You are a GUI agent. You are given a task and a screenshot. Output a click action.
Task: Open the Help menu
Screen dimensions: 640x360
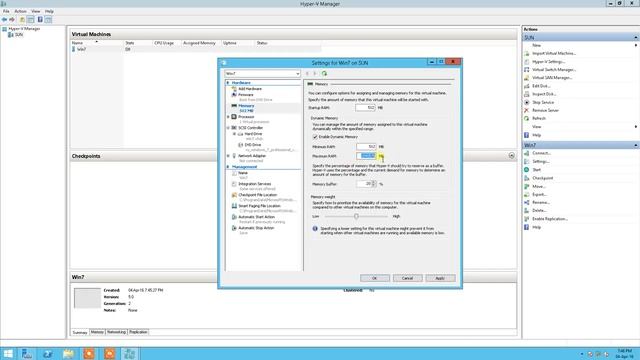[x=49, y=11]
